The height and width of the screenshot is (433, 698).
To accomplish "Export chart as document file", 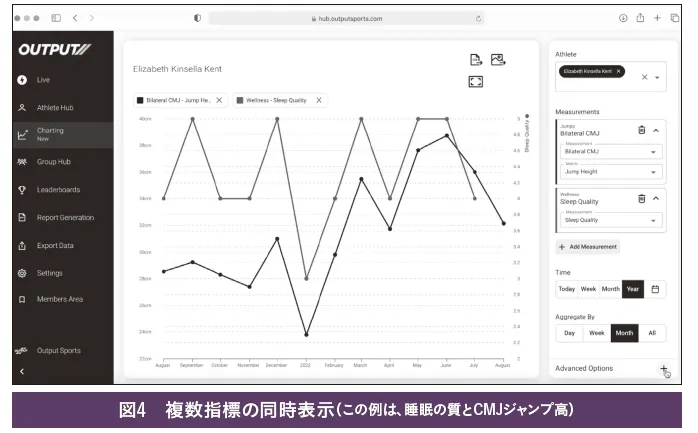I will click(476, 60).
